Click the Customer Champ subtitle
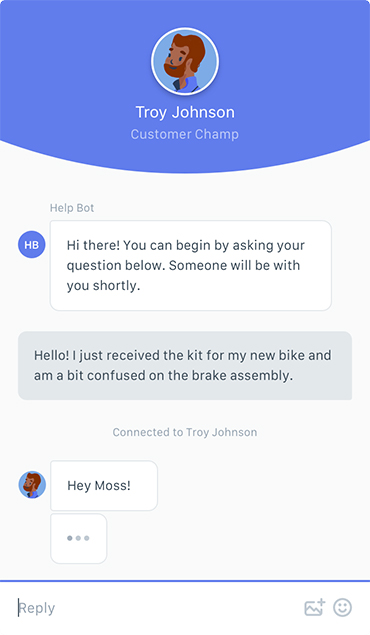The width and height of the screenshot is (370, 635). [x=185, y=134]
